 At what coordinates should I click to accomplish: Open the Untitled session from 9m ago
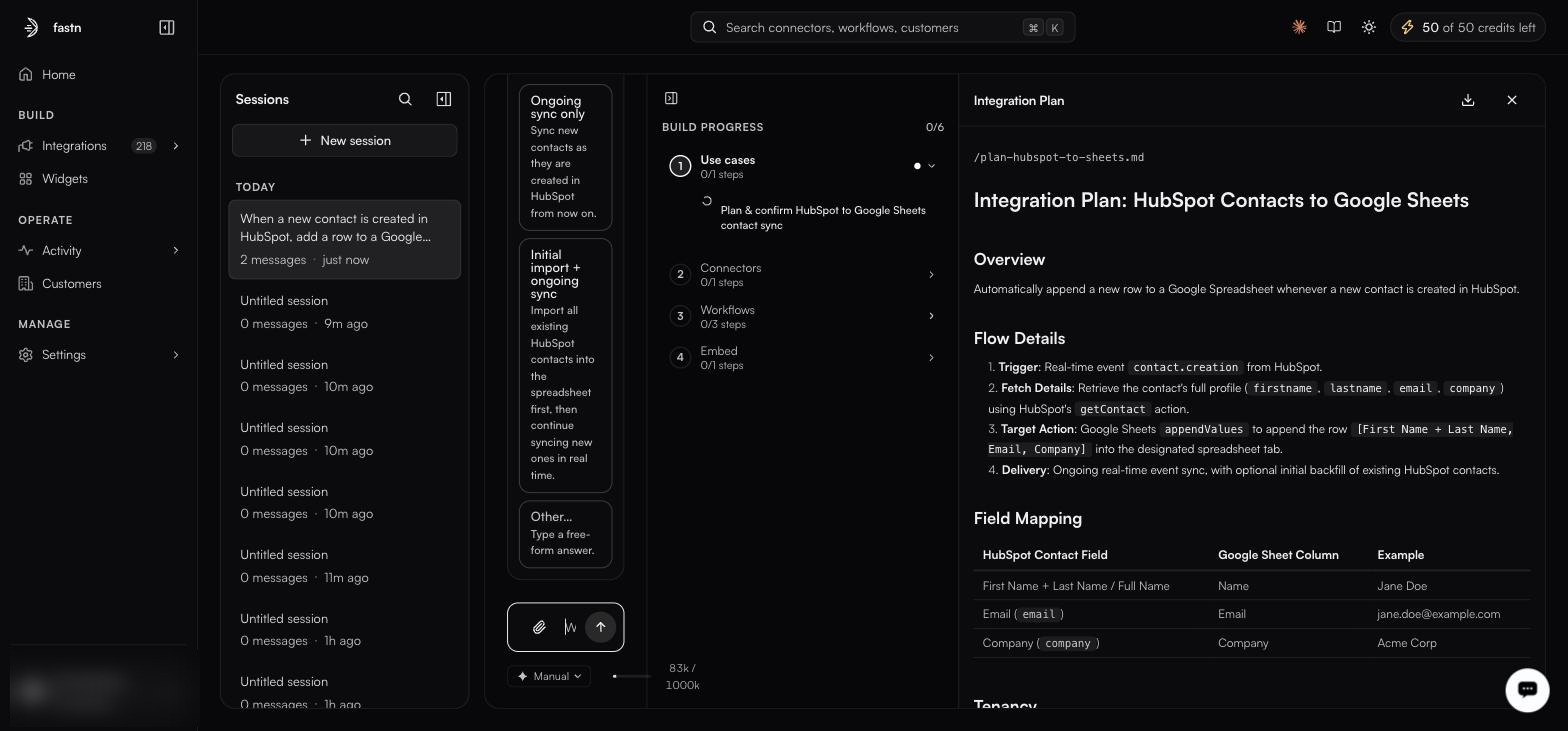(345, 312)
